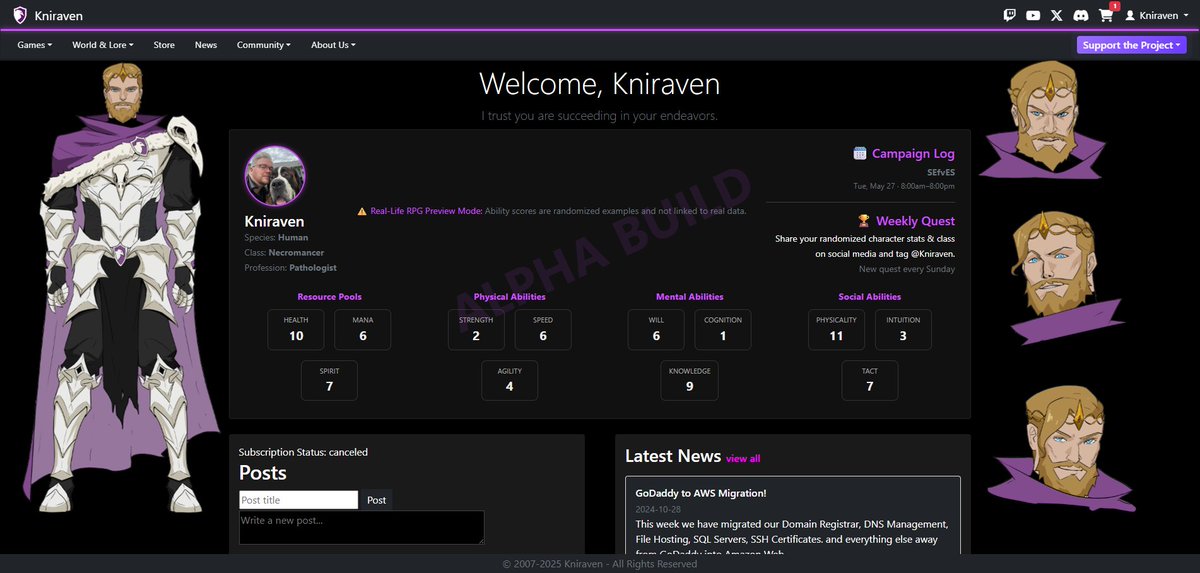This screenshot has width=1200, height=573.
Task: Open GoDaddy to AWS Migration article
Action: (700, 493)
